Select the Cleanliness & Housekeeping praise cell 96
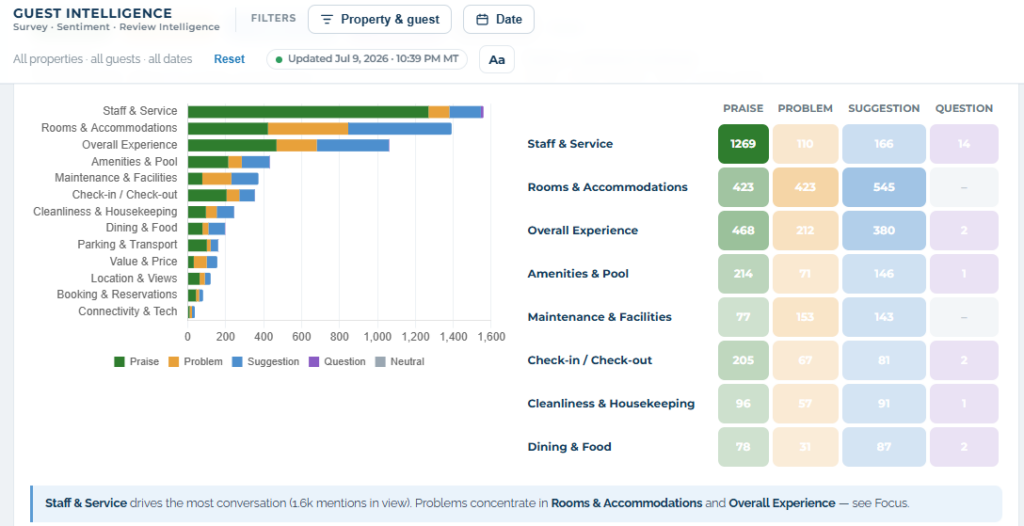This screenshot has width=1024, height=526. [x=743, y=404]
